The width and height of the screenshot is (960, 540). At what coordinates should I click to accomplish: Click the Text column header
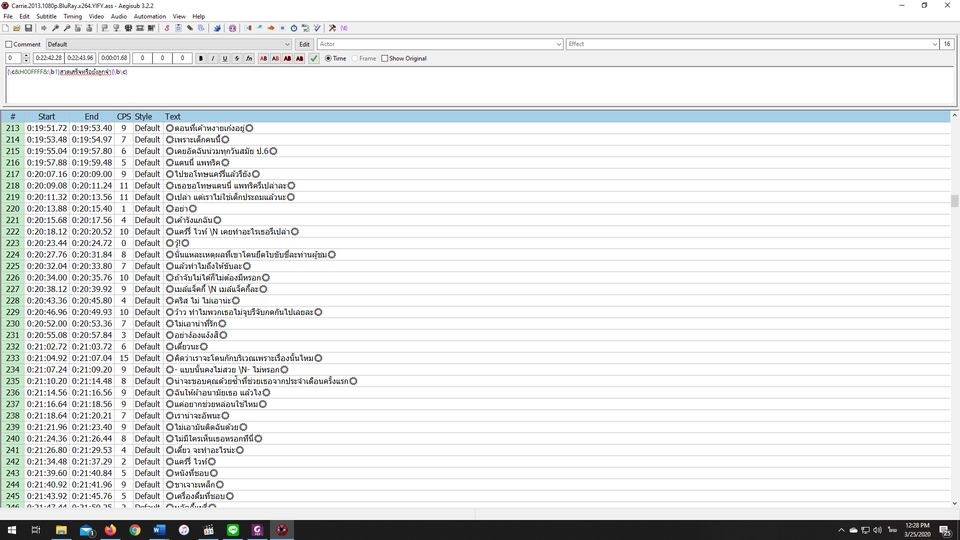tap(173, 116)
